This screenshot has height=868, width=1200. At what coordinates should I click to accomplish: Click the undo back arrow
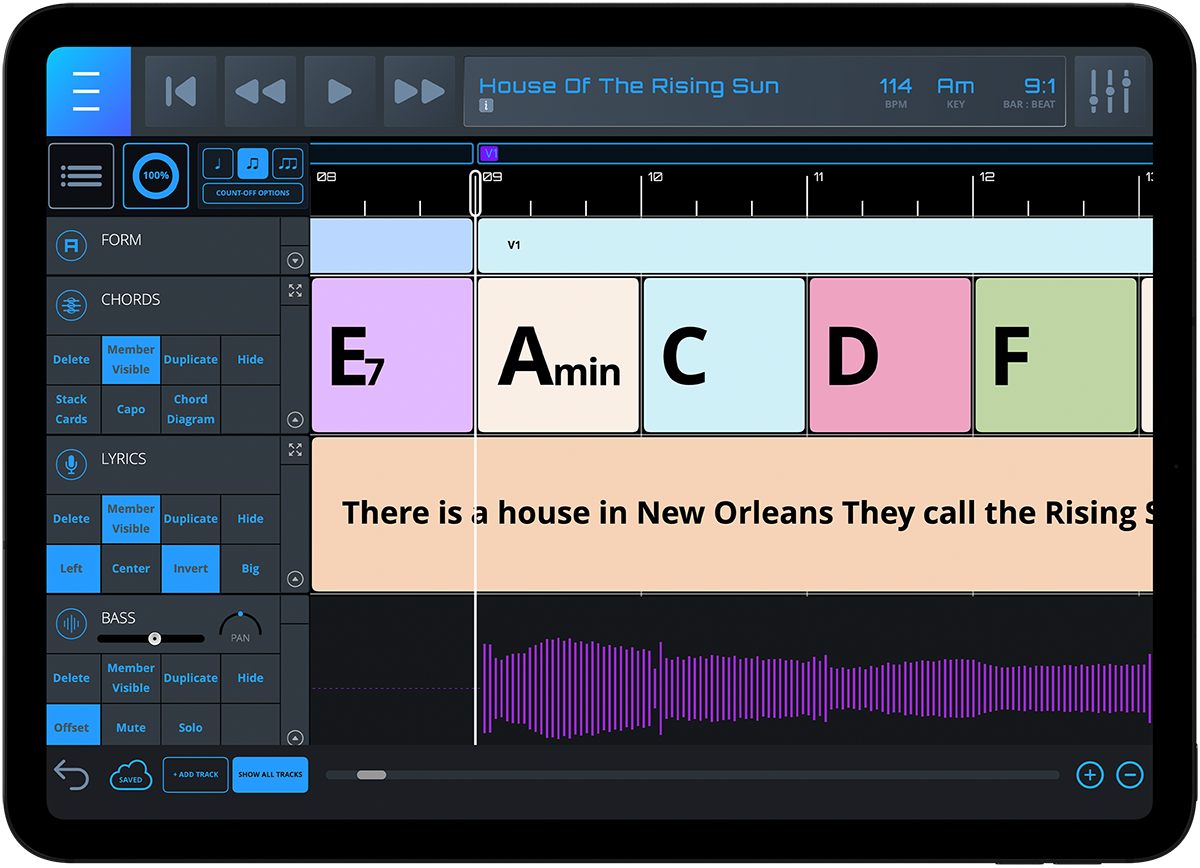pos(71,774)
